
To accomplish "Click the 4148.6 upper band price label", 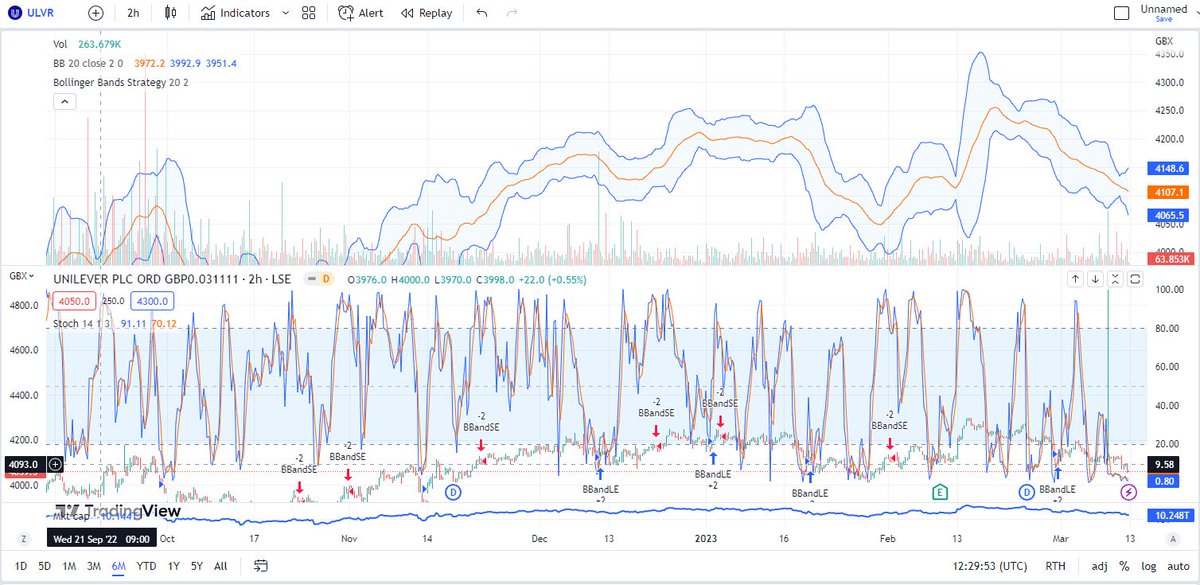I will (x=1169, y=169).
